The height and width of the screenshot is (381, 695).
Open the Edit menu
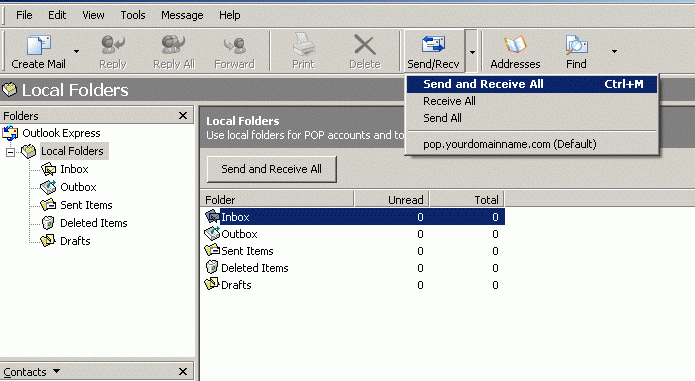57,15
